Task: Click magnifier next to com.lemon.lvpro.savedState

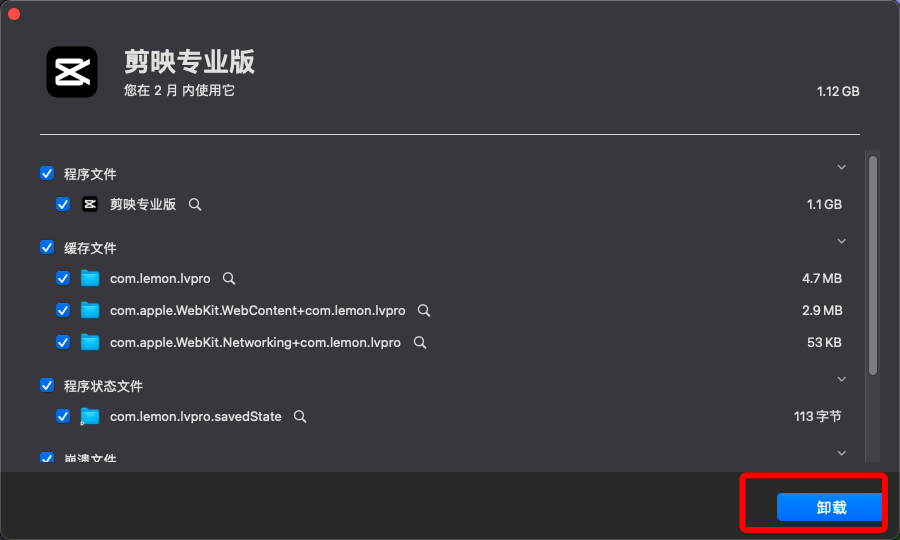Action: pos(300,417)
